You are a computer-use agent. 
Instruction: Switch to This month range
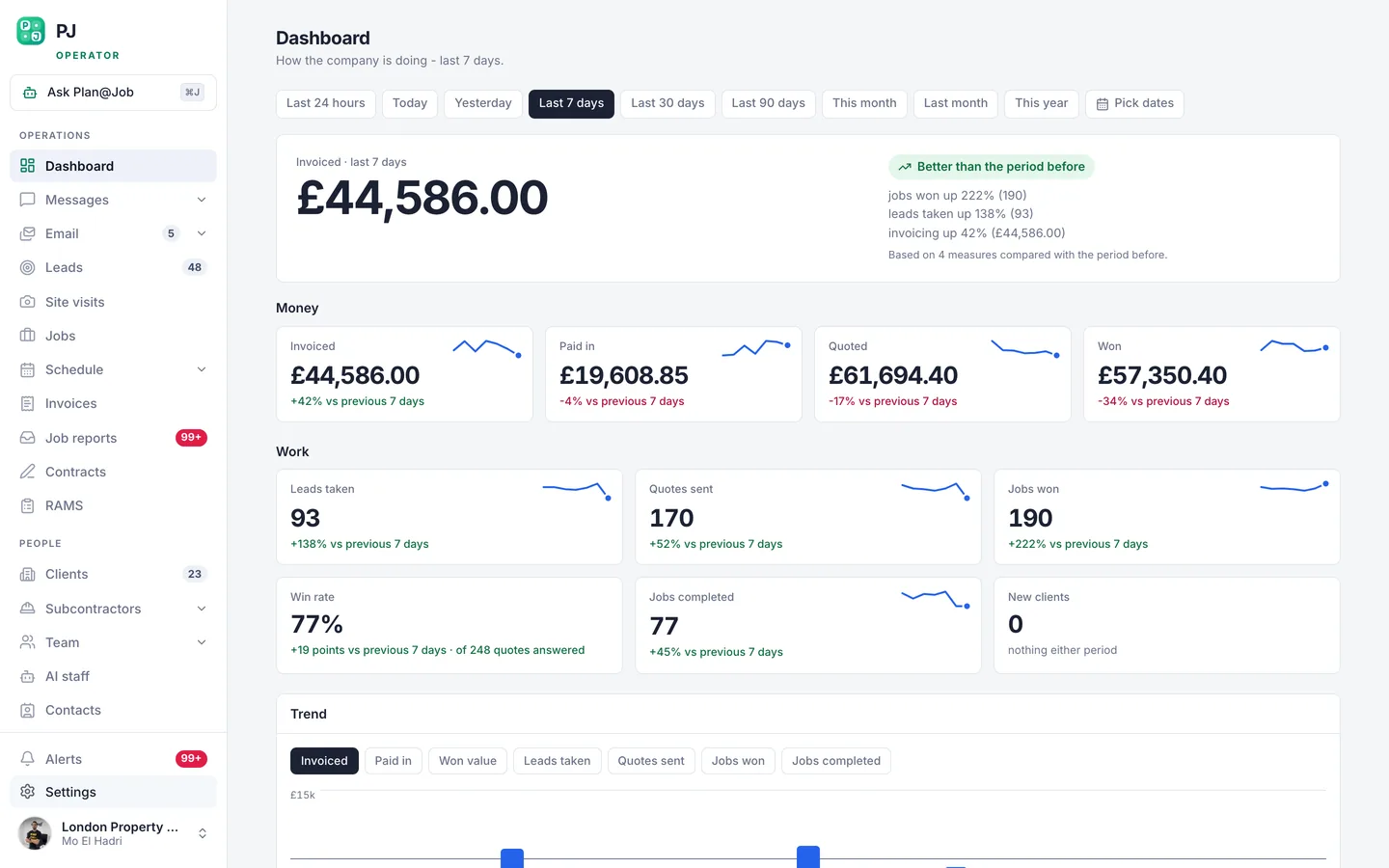coord(864,103)
